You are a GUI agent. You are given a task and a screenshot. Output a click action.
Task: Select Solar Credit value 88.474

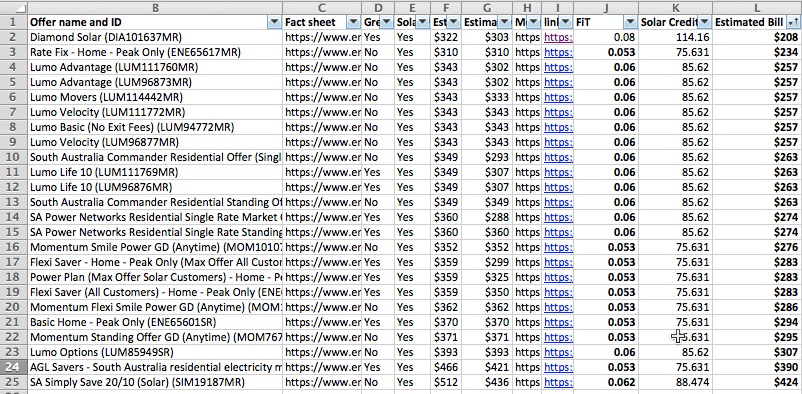point(675,382)
